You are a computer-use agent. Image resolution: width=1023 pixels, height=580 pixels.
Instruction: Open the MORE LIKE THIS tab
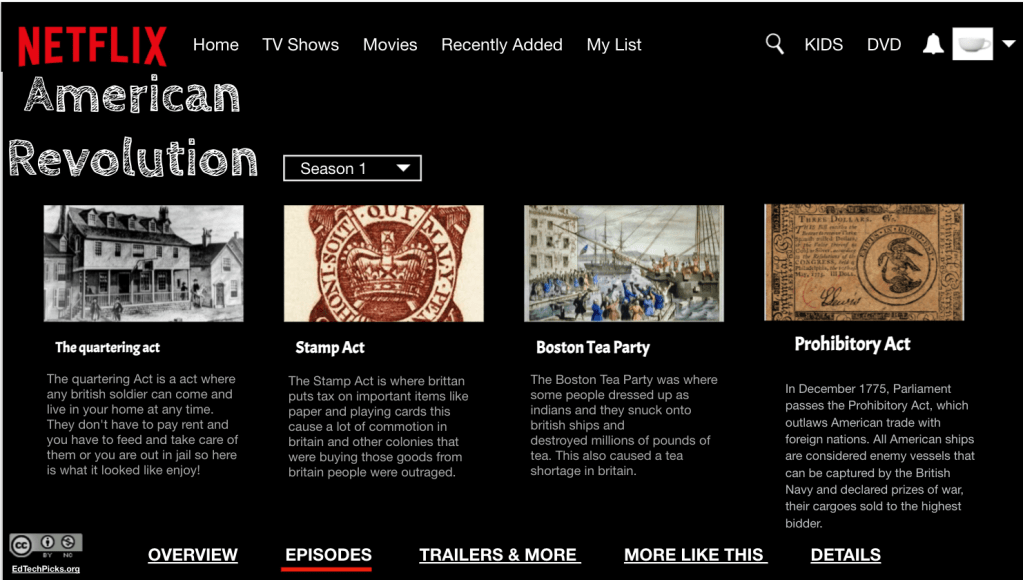point(695,555)
